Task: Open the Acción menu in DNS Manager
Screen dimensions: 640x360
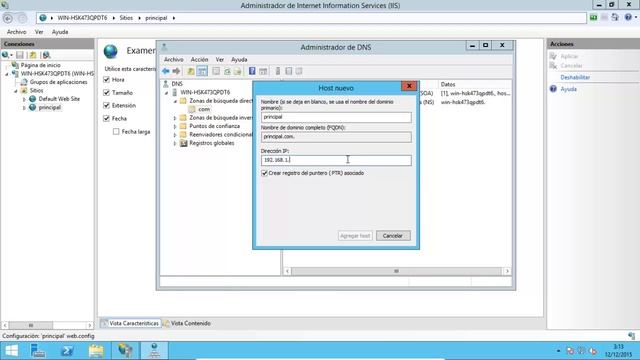Action: pyautogui.click(x=199, y=60)
